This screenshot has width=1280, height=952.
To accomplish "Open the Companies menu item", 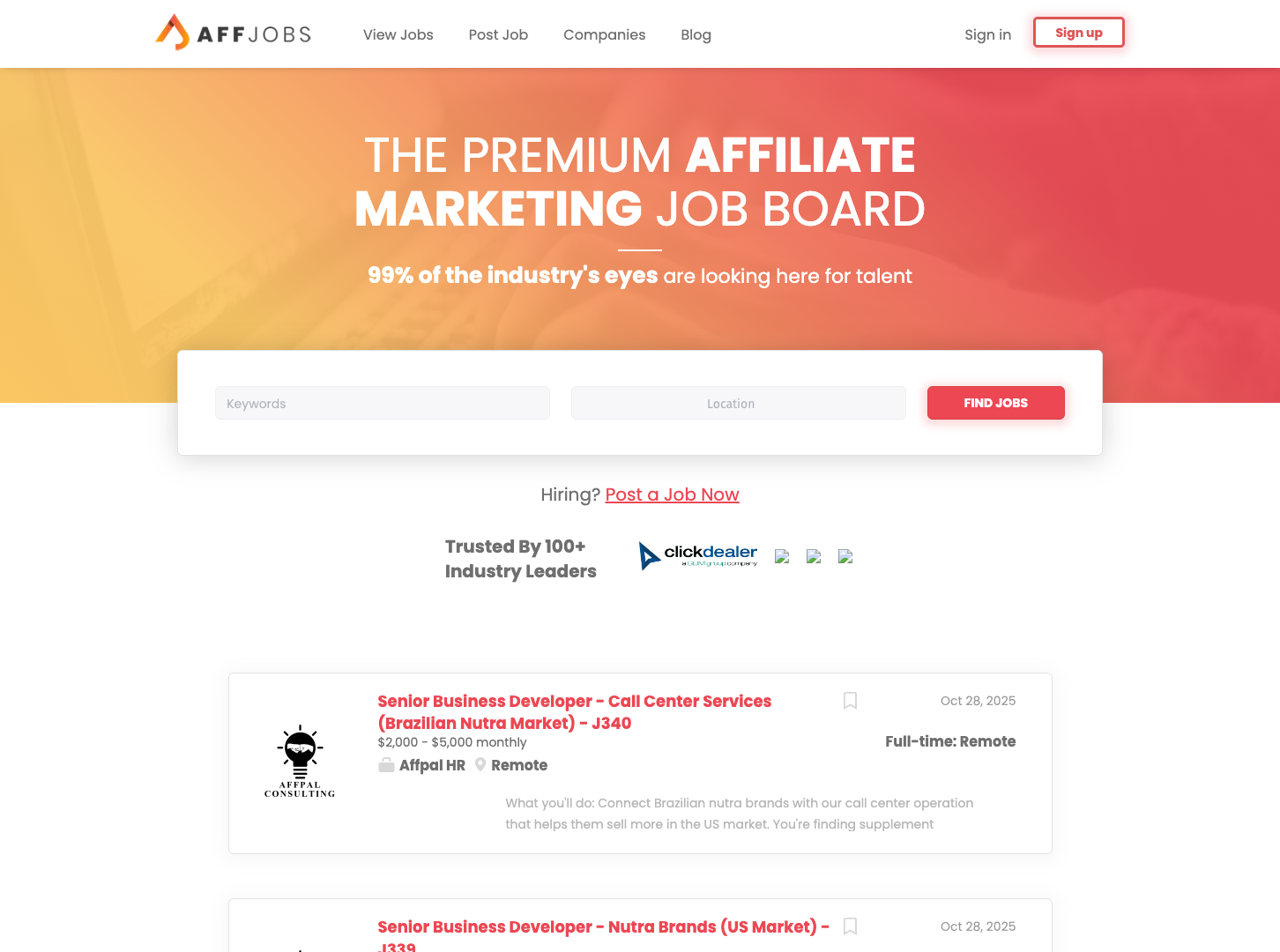I will pyautogui.click(x=605, y=35).
